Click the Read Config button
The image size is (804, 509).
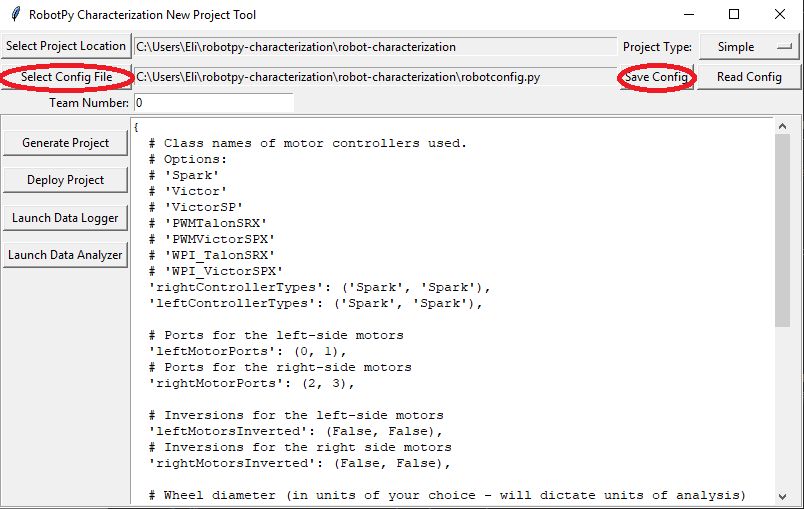click(x=749, y=77)
